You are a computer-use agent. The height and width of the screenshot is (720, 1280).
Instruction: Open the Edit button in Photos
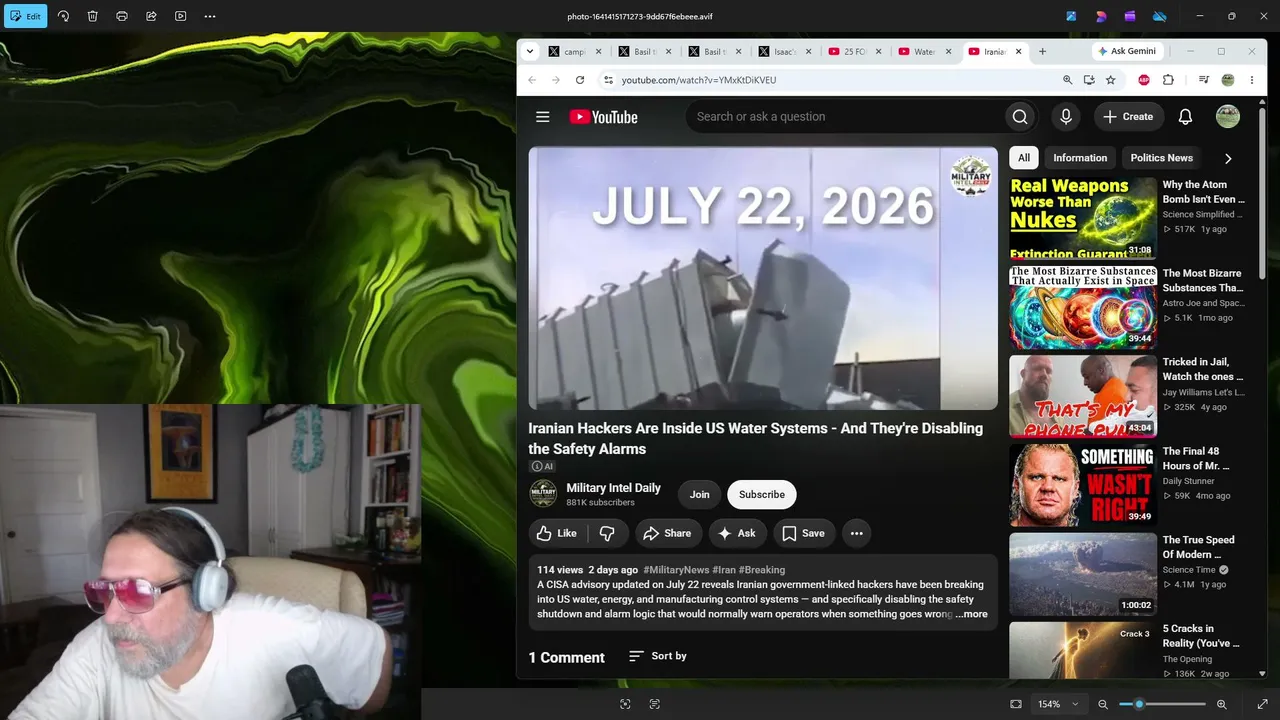tap(25, 16)
